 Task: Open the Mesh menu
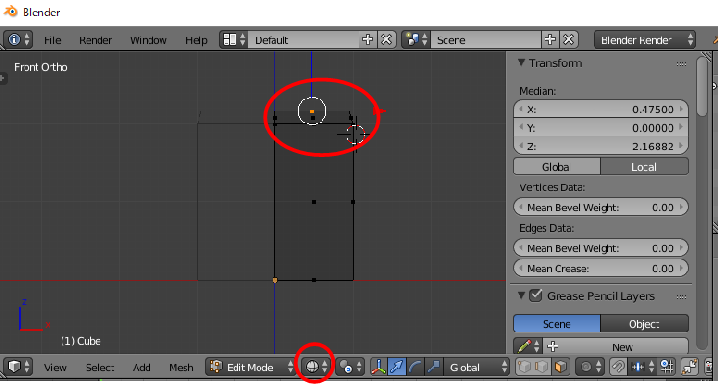[x=181, y=367]
